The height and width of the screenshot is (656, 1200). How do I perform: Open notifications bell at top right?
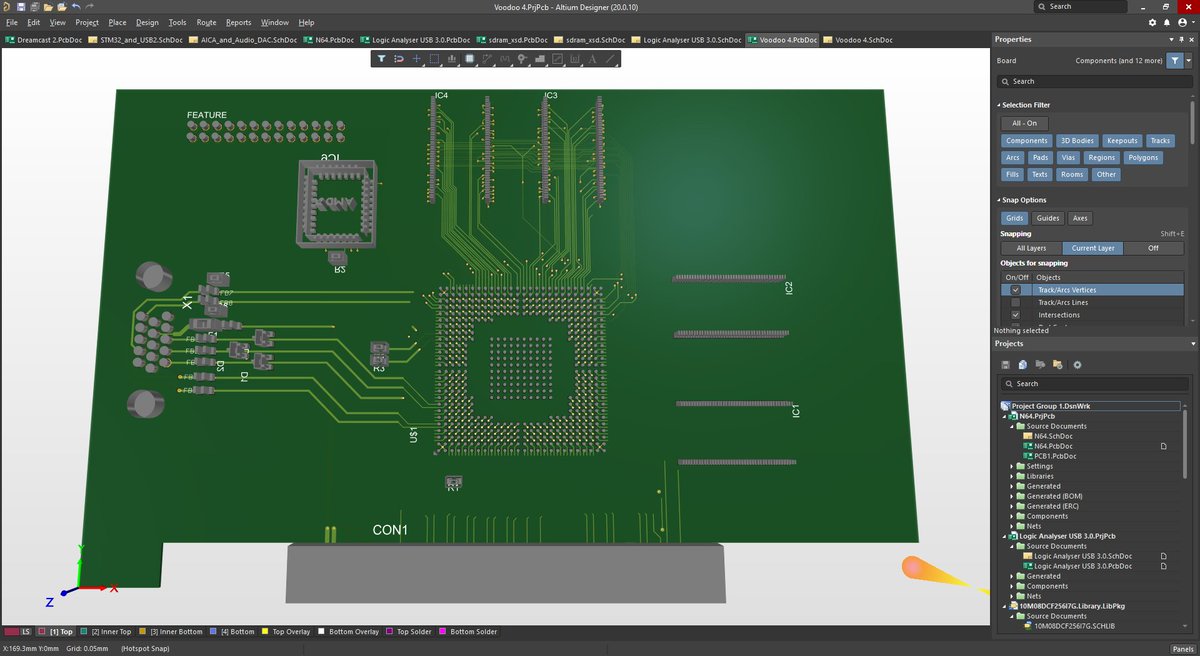pyautogui.click(x=1167, y=22)
